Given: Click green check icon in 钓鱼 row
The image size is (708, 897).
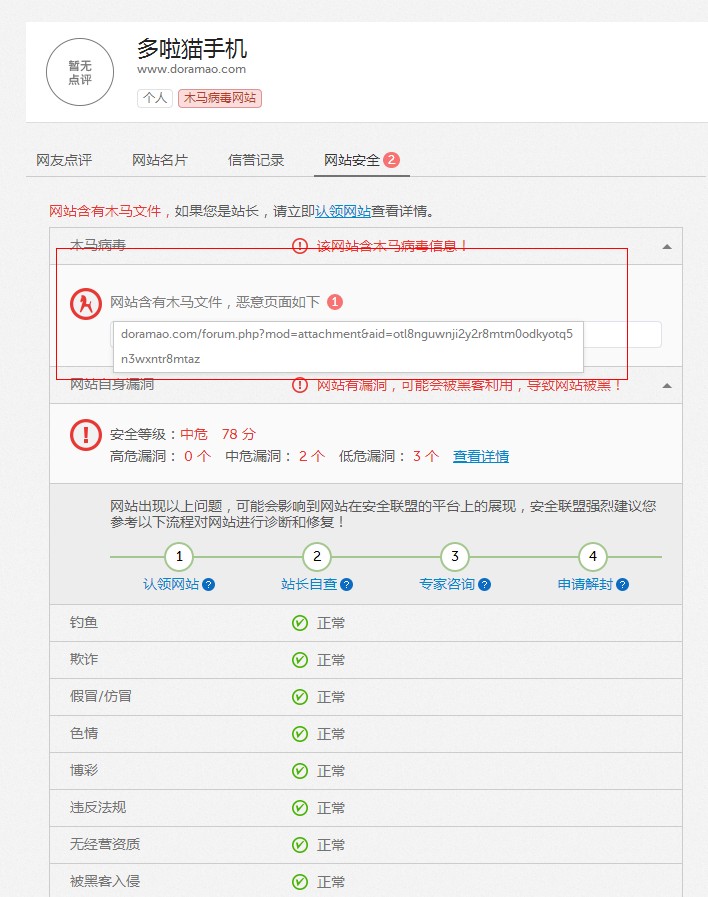Looking at the screenshot, I should (300, 623).
